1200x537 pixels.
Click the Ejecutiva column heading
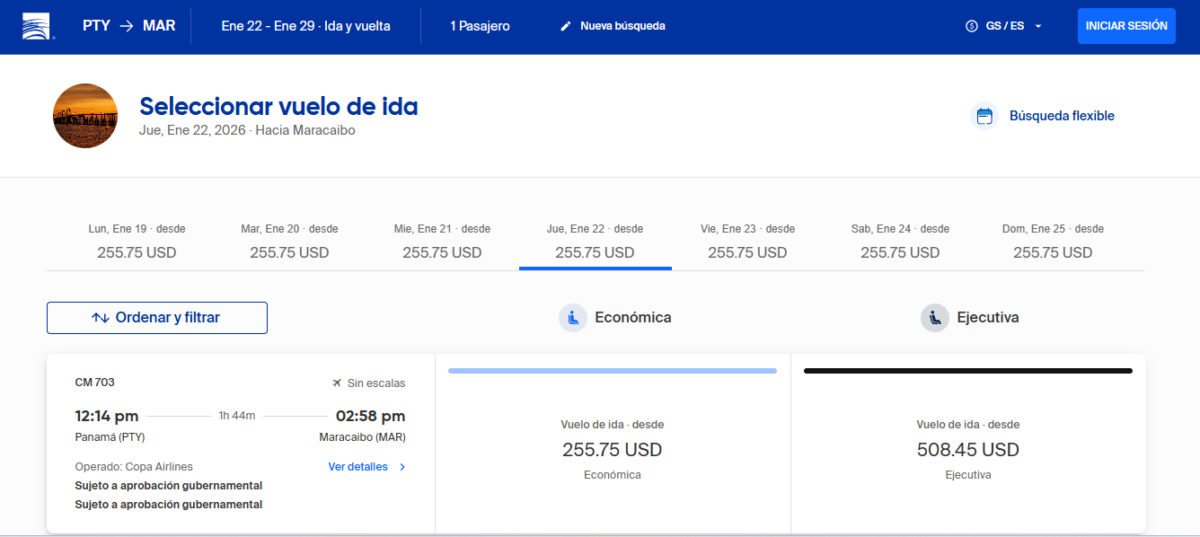point(988,318)
